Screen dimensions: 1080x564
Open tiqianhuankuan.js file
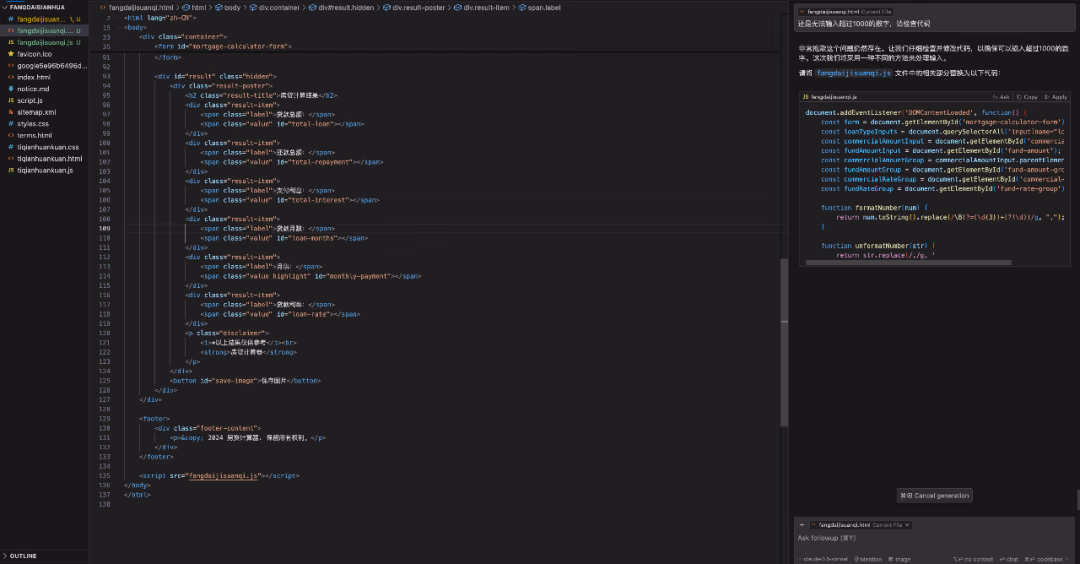[x=45, y=170]
